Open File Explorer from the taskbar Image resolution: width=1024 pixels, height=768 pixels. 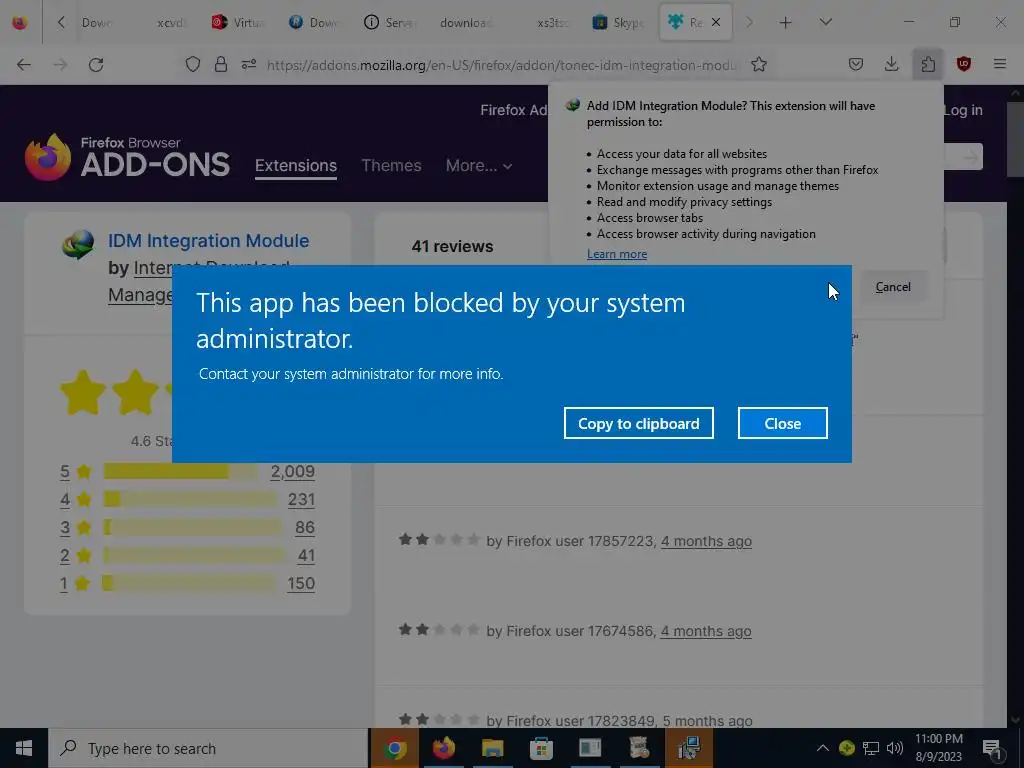[492, 748]
